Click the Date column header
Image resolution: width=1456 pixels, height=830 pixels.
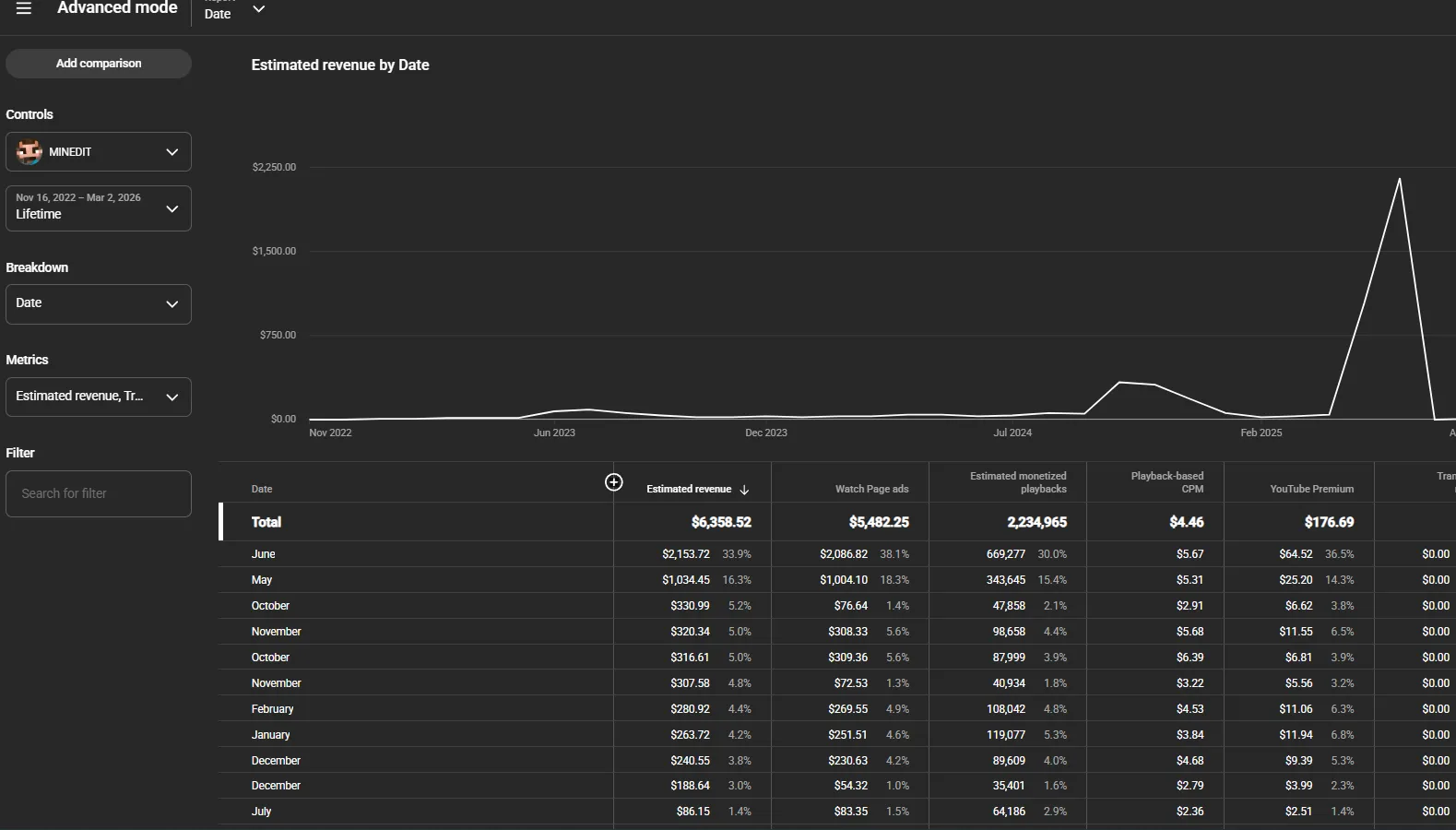pos(262,489)
